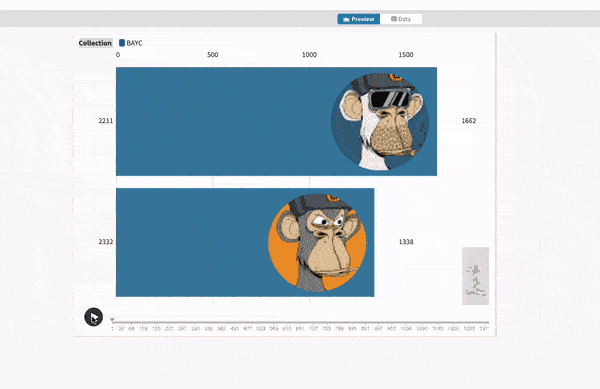
Task: Click the sunglasses ape avatar image
Action: [380, 121]
